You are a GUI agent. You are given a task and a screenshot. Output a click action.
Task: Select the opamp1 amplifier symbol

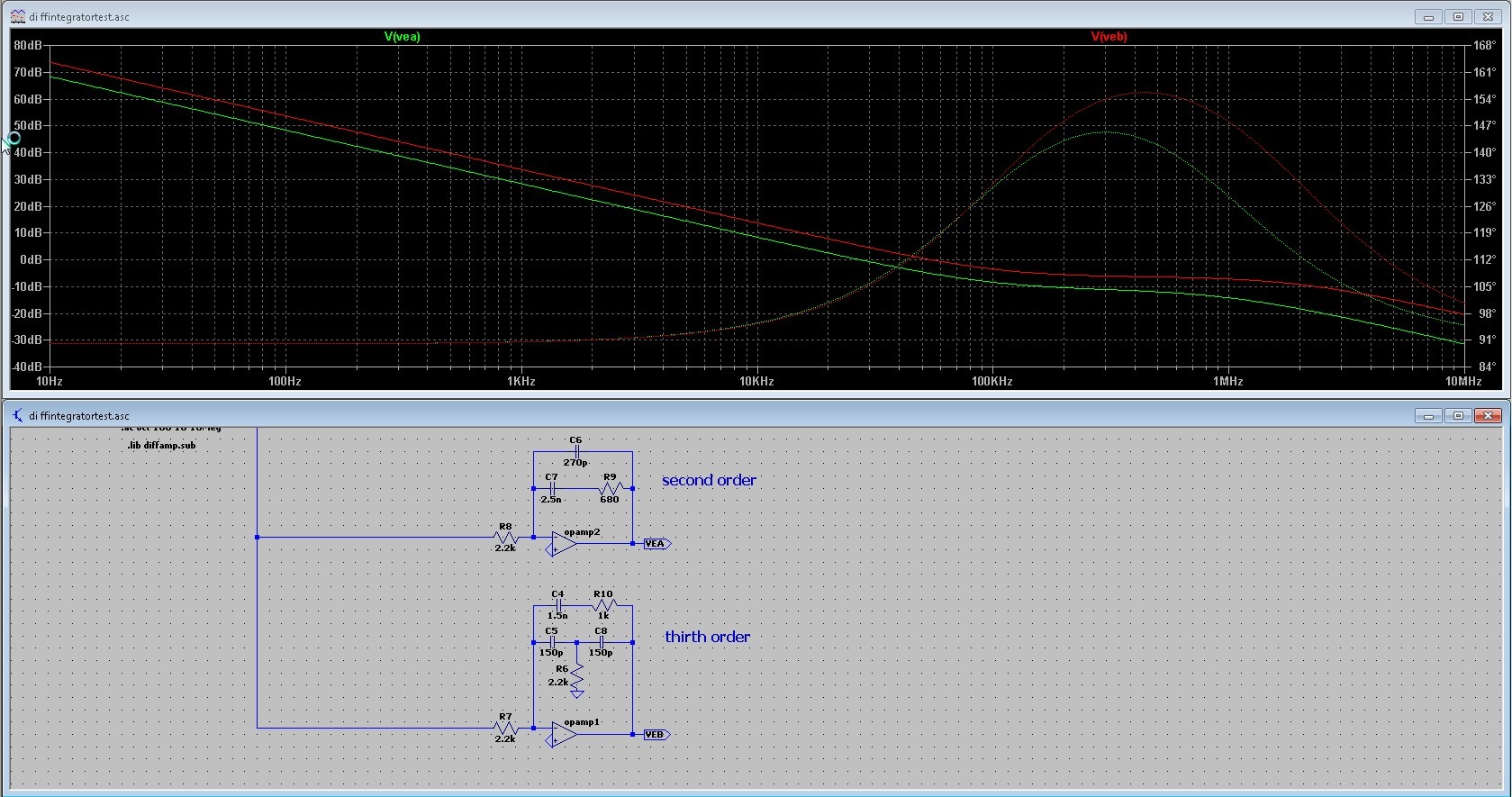pos(563,735)
